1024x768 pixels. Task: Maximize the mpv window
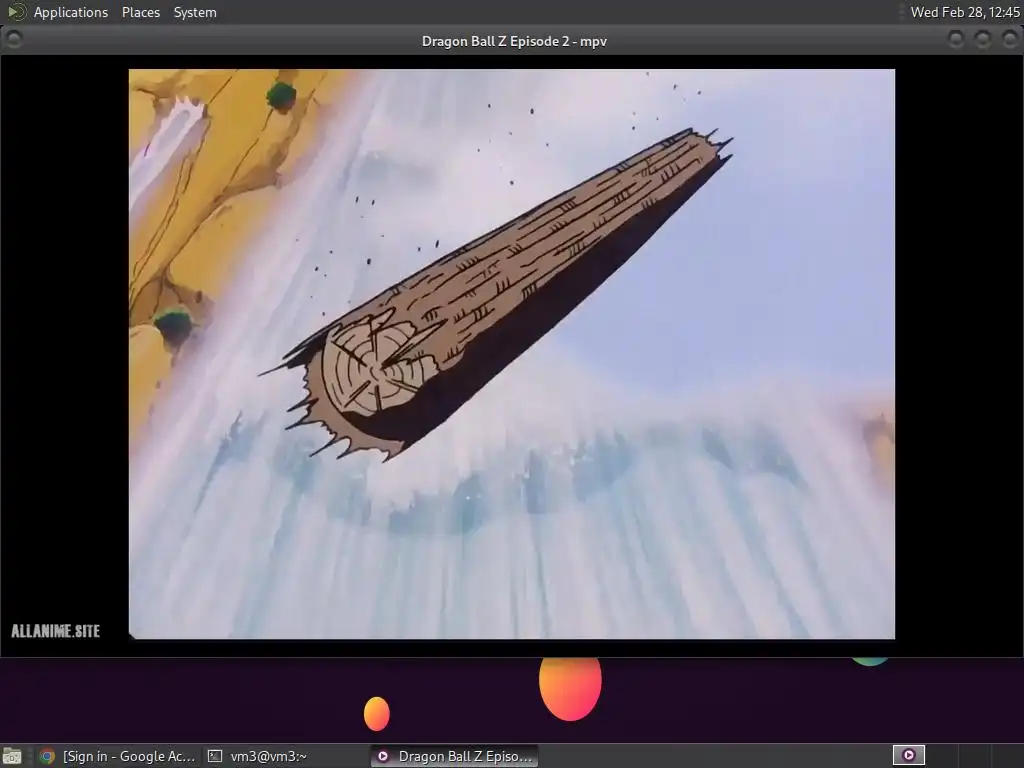pos(983,40)
